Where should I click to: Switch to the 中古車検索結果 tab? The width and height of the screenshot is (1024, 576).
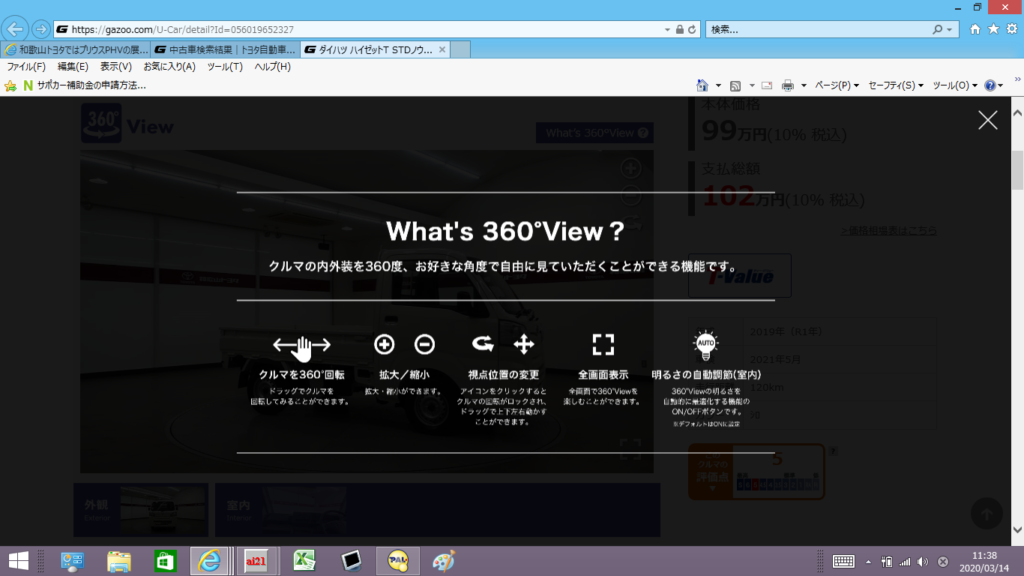pos(226,50)
